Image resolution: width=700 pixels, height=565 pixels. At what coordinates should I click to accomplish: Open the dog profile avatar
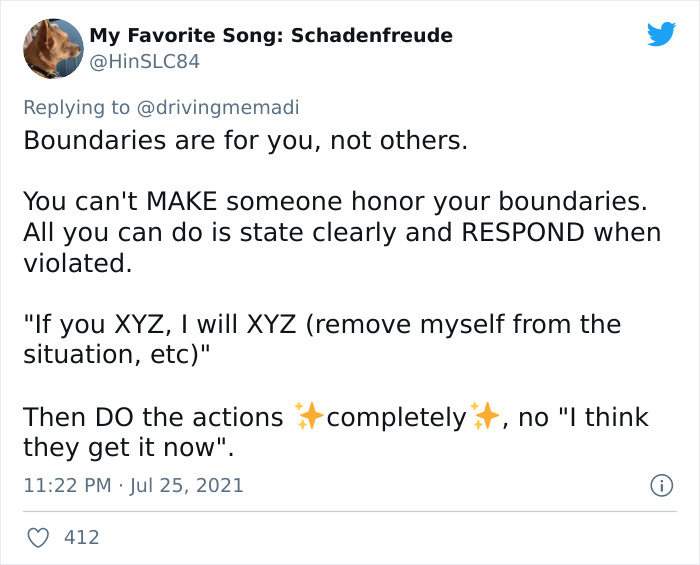[x=53, y=49]
